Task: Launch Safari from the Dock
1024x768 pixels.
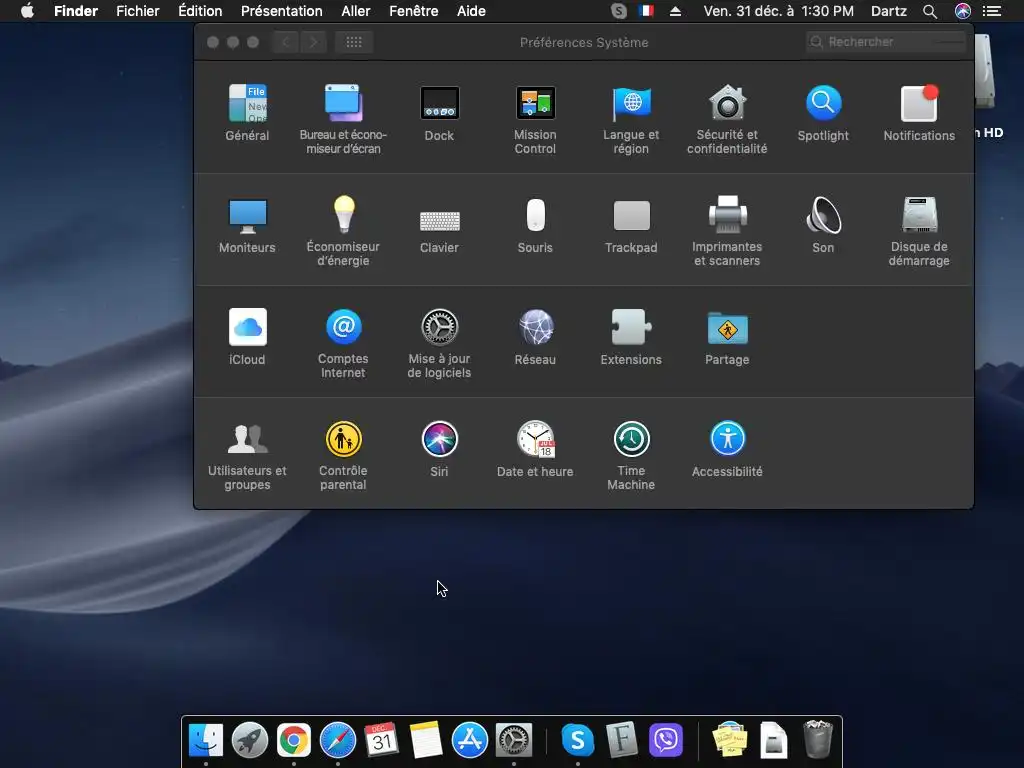Action: (338, 740)
